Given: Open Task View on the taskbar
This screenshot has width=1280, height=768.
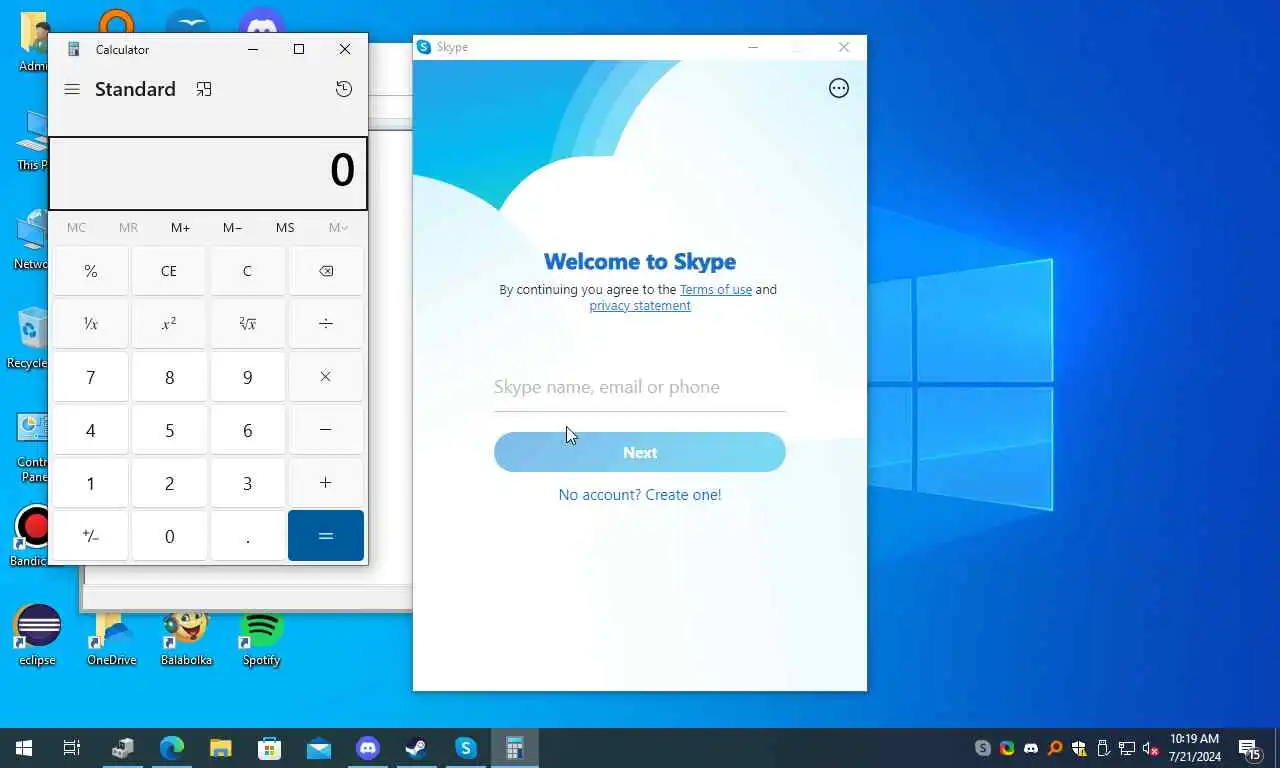Looking at the screenshot, I should [x=72, y=748].
